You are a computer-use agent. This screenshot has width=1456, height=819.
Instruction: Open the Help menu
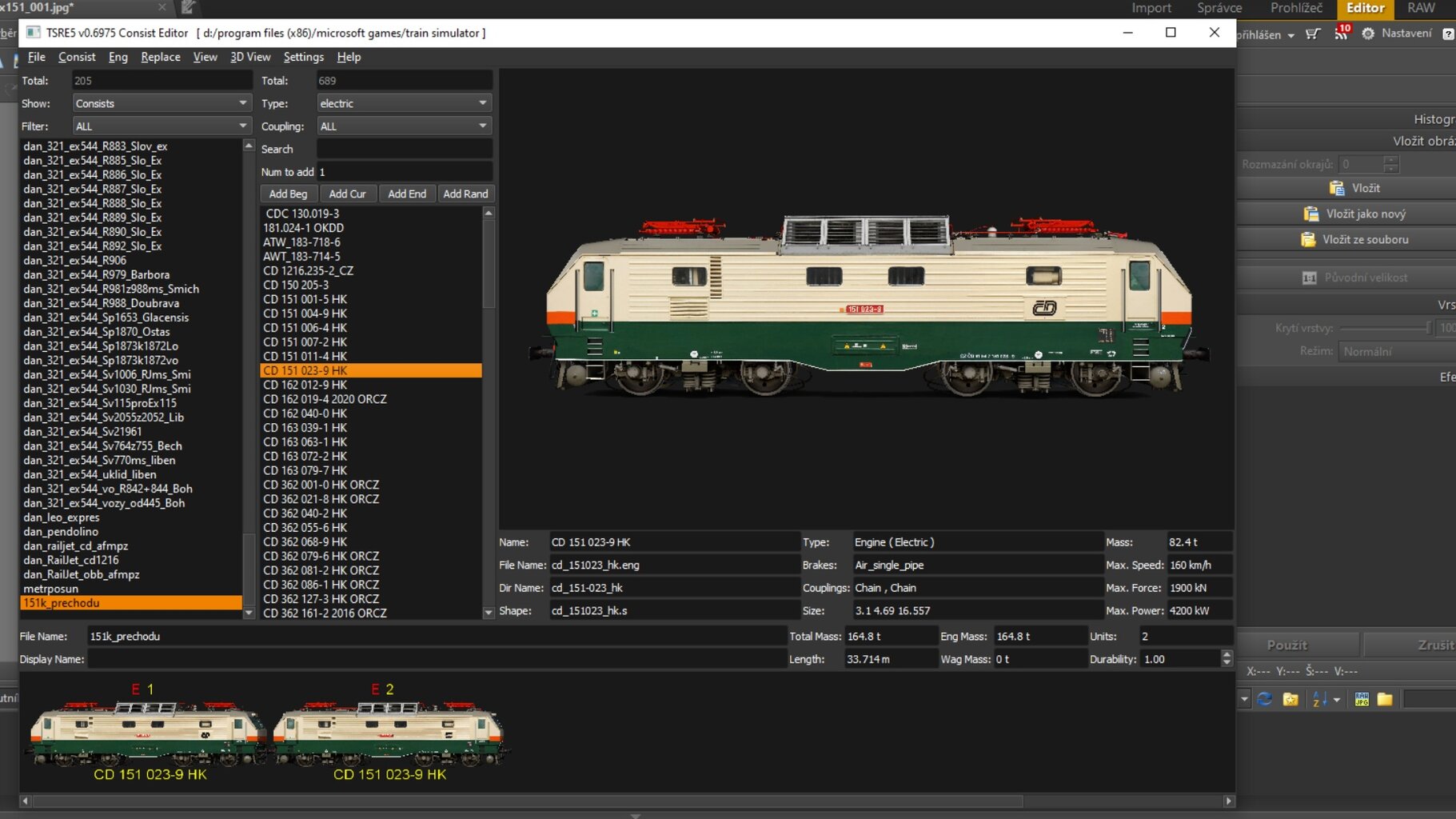coord(349,57)
